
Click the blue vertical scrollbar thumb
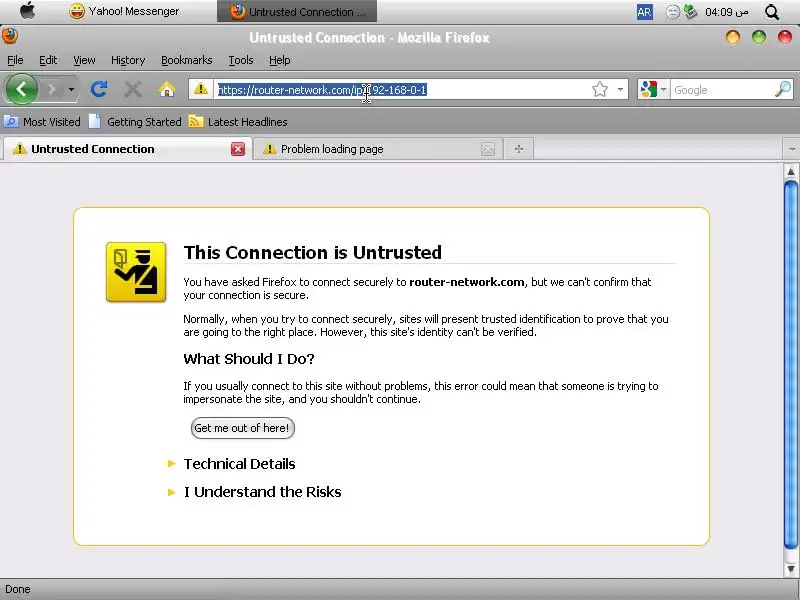pyautogui.click(x=791, y=365)
